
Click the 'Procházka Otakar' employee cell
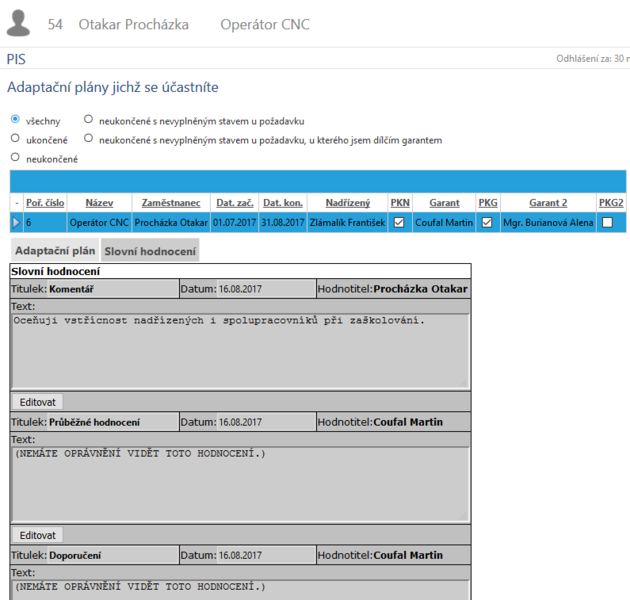click(x=171, y=223)
